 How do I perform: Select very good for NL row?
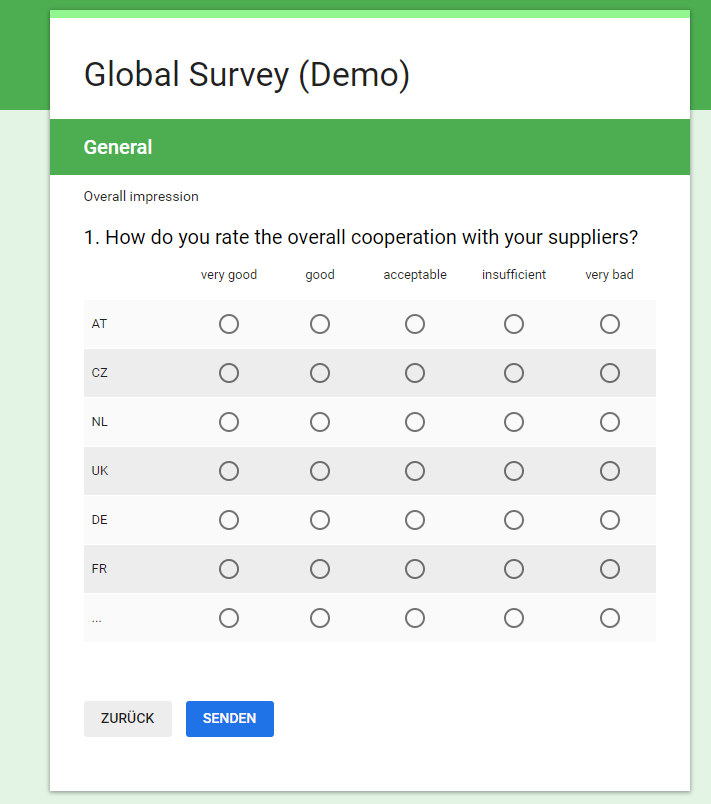pos(229,422)
